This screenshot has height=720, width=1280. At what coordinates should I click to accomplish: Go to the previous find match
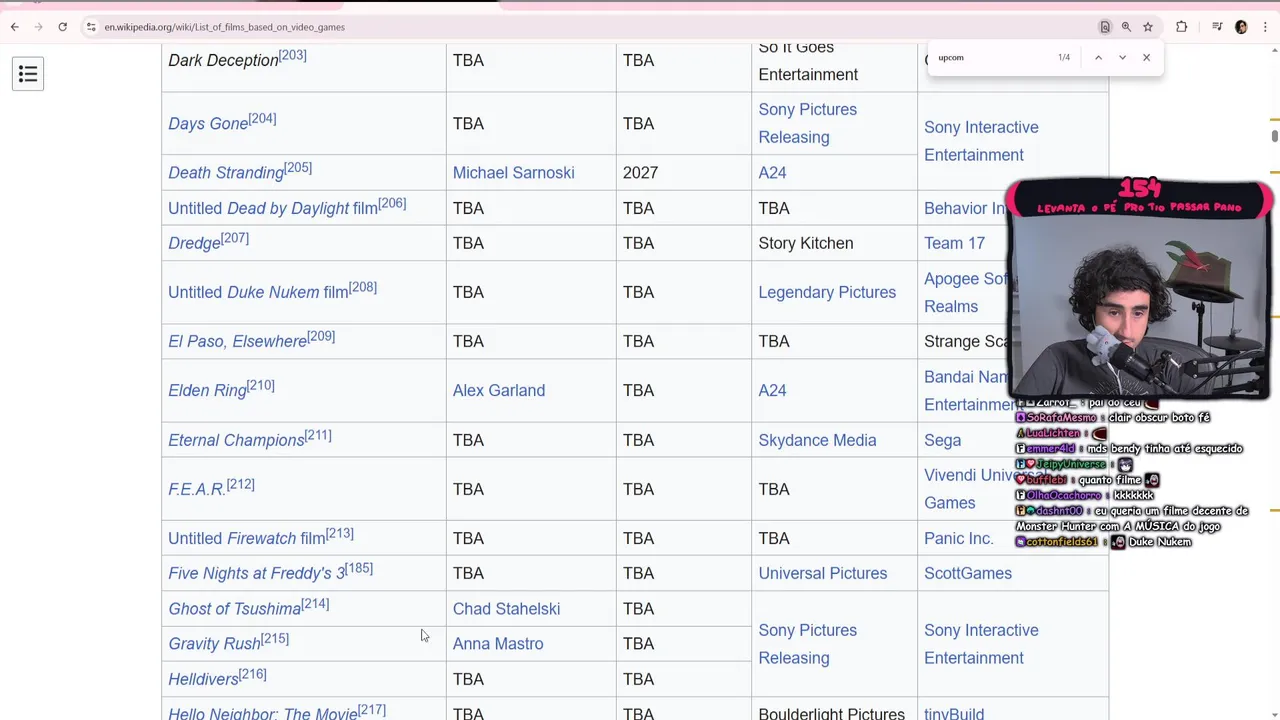point(1098,58)
